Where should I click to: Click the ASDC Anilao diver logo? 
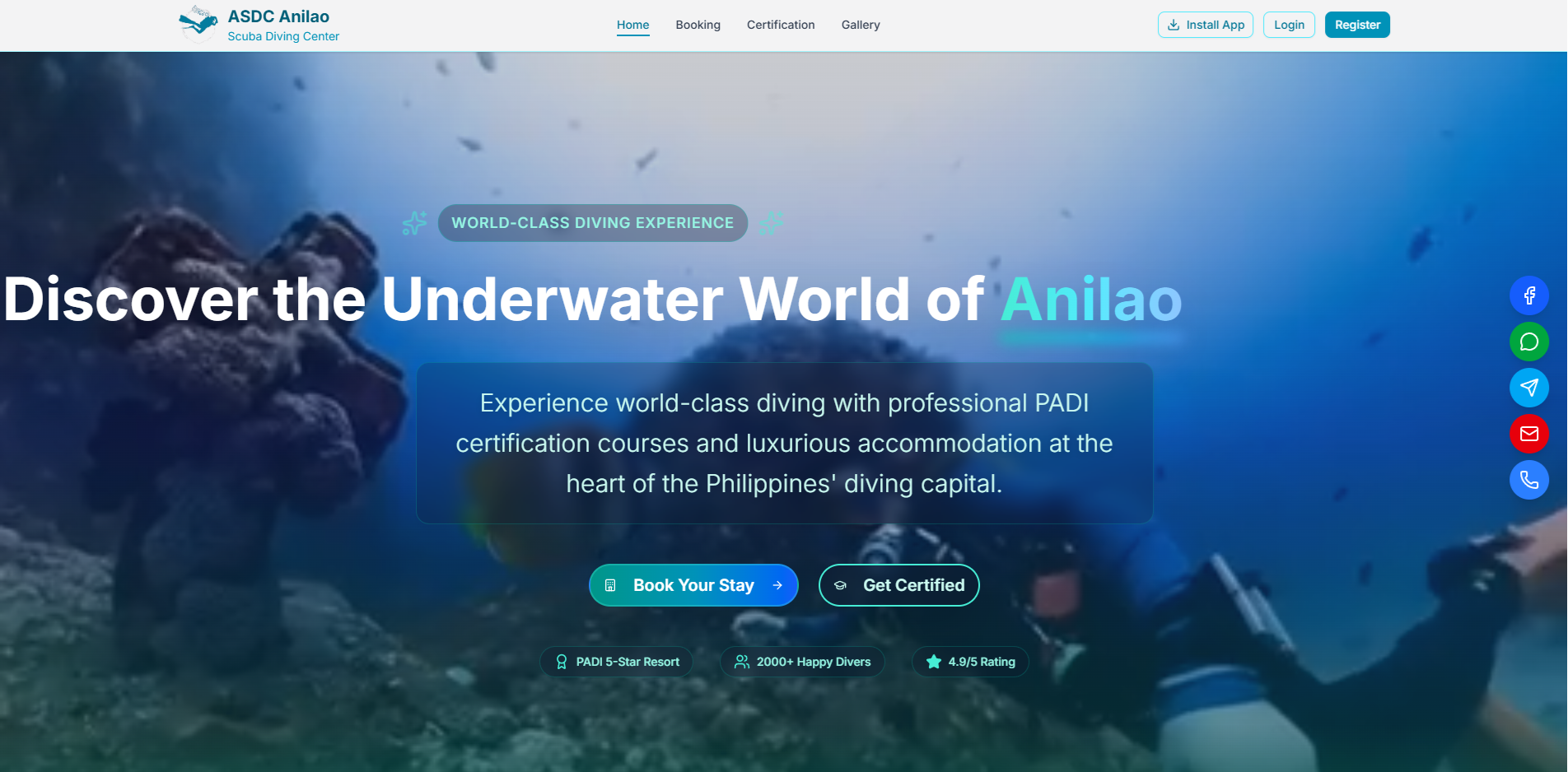click(x=198, y=24)
